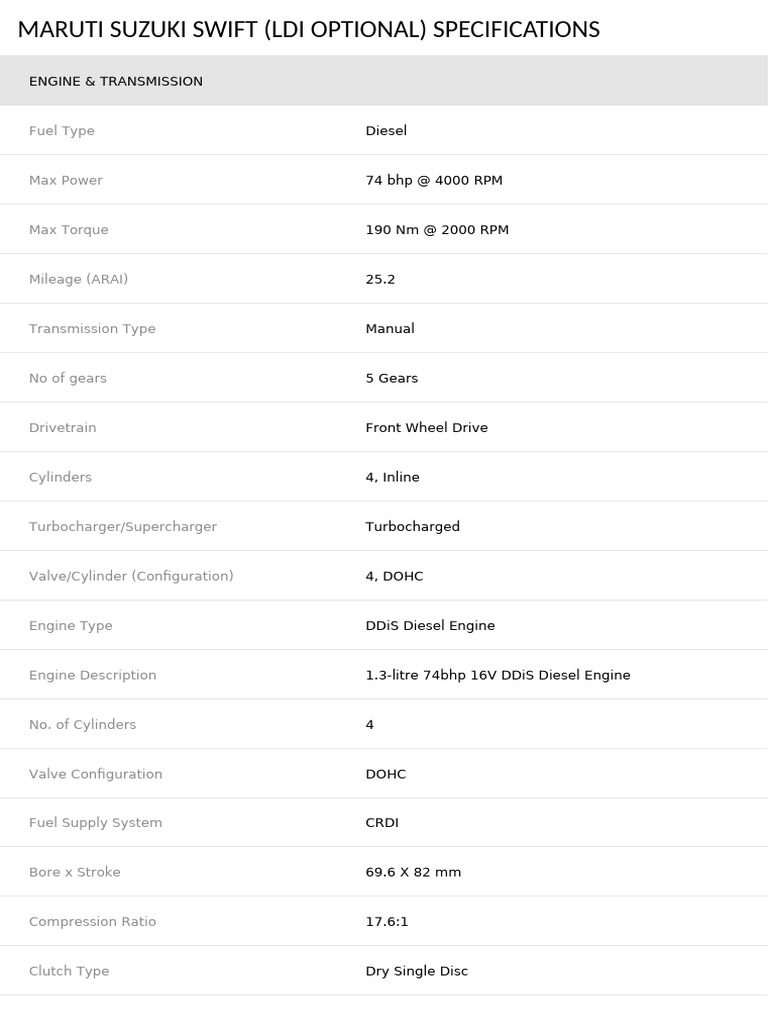768x1024 pixels.
Task: Click the Turbocharger/Supercharger label
Action: click(x=123, y=527)
